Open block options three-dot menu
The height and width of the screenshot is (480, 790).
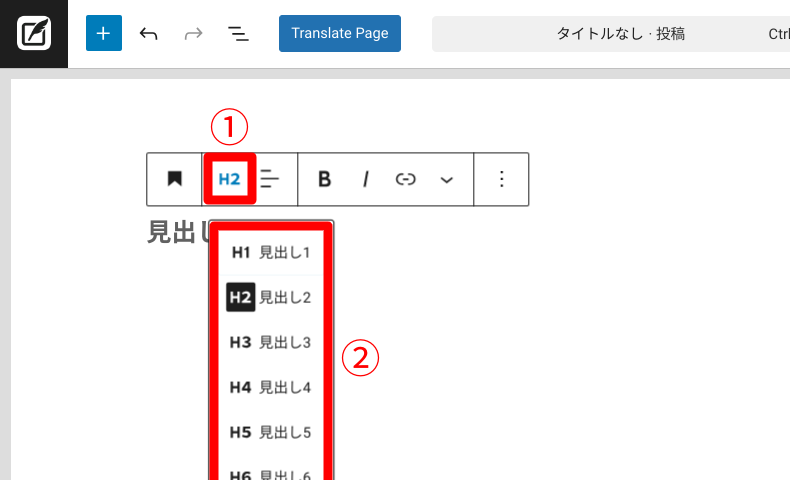[501, 179]
